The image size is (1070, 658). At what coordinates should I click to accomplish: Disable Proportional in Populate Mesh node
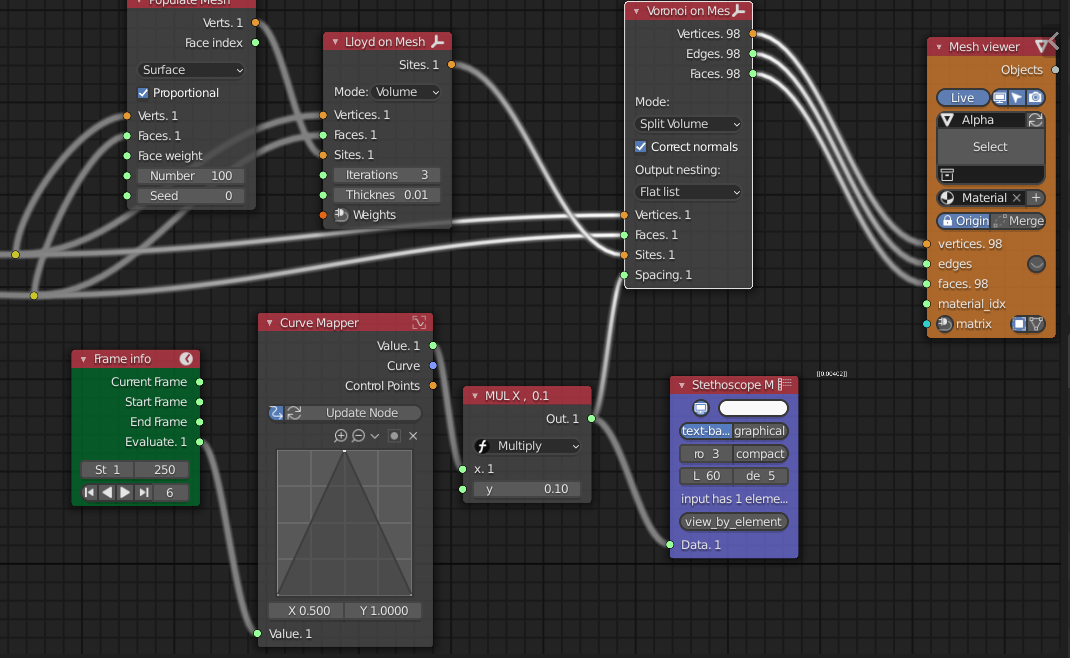[142, 92]
